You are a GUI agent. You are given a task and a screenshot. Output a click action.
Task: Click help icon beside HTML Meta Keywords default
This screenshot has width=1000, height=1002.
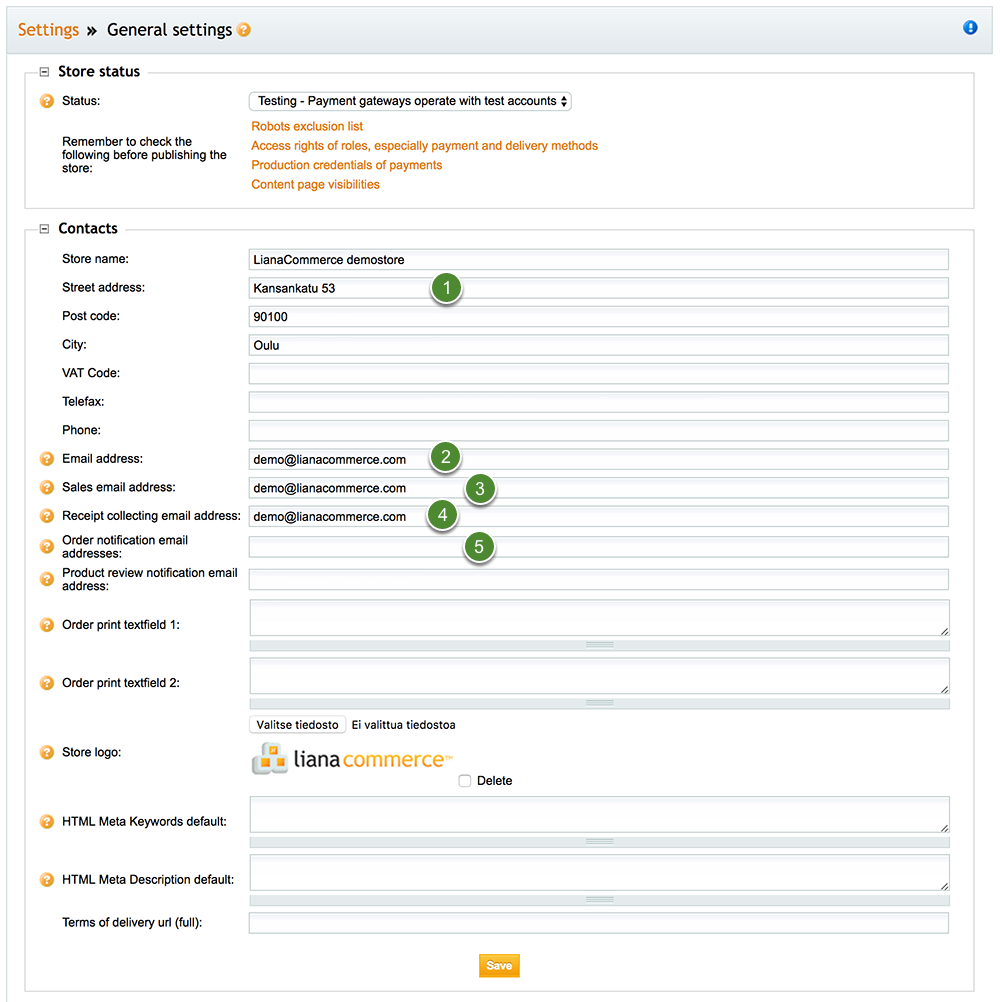(x=47, y=822)
